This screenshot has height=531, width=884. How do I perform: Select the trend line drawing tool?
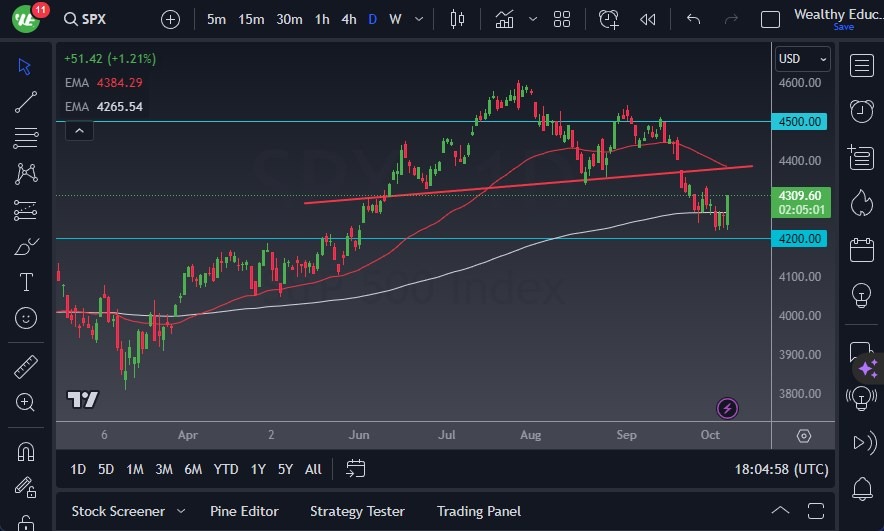(x=26, y=101)
